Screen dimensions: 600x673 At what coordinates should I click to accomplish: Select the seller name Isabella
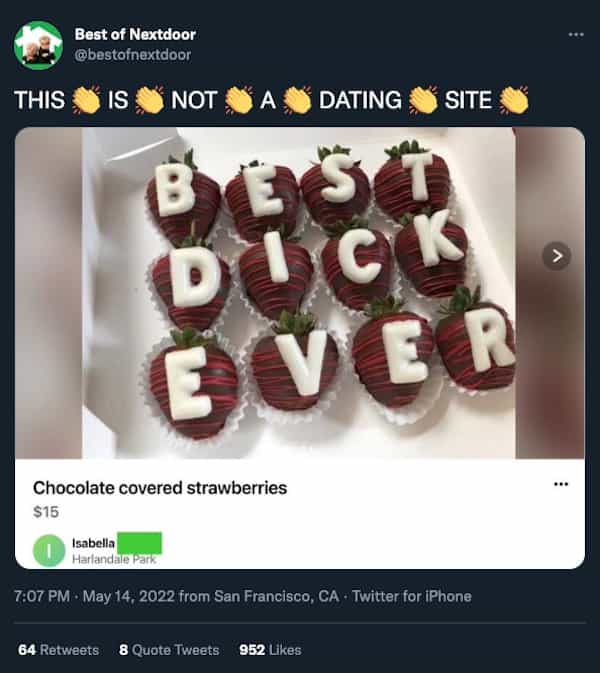(x=93, y=543)
